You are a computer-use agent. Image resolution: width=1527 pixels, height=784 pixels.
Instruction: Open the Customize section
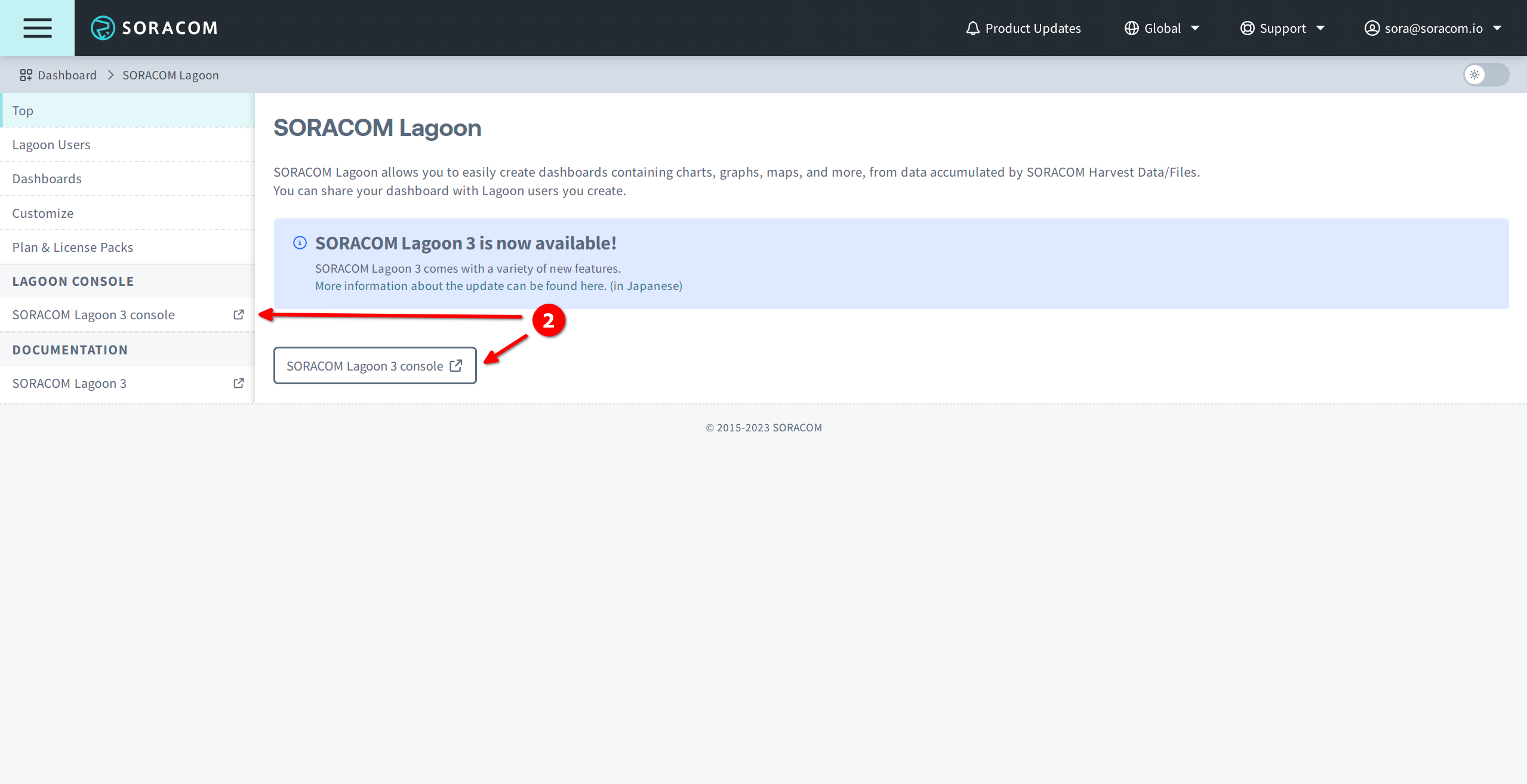(42, 212)
